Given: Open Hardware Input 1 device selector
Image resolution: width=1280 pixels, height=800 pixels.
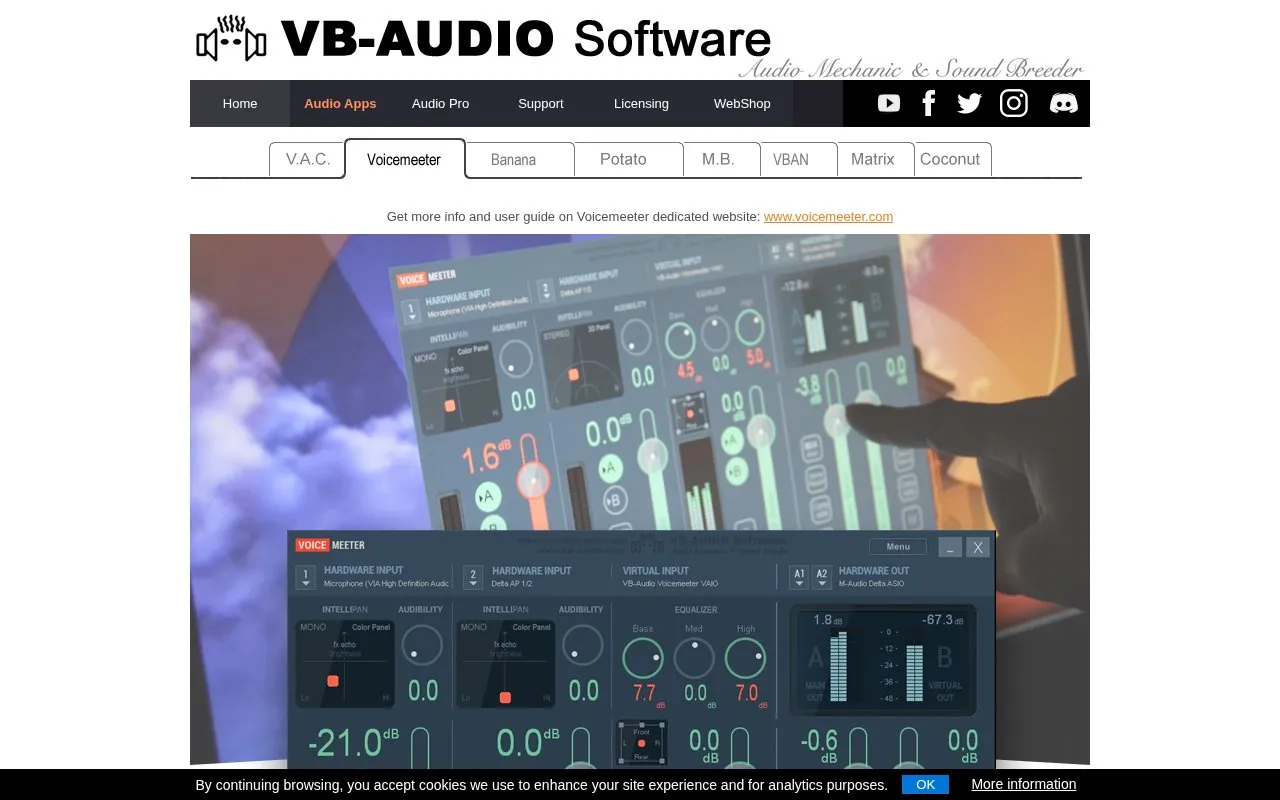Looking at the screenshot, I should (305, 577).
